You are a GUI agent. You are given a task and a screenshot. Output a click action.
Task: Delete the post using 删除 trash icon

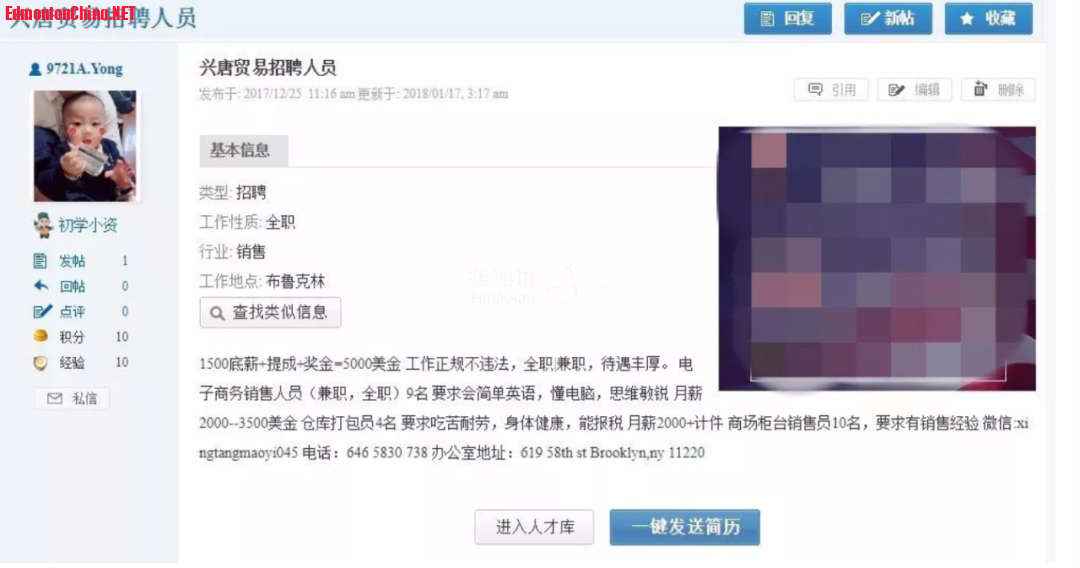pos(980,89)
